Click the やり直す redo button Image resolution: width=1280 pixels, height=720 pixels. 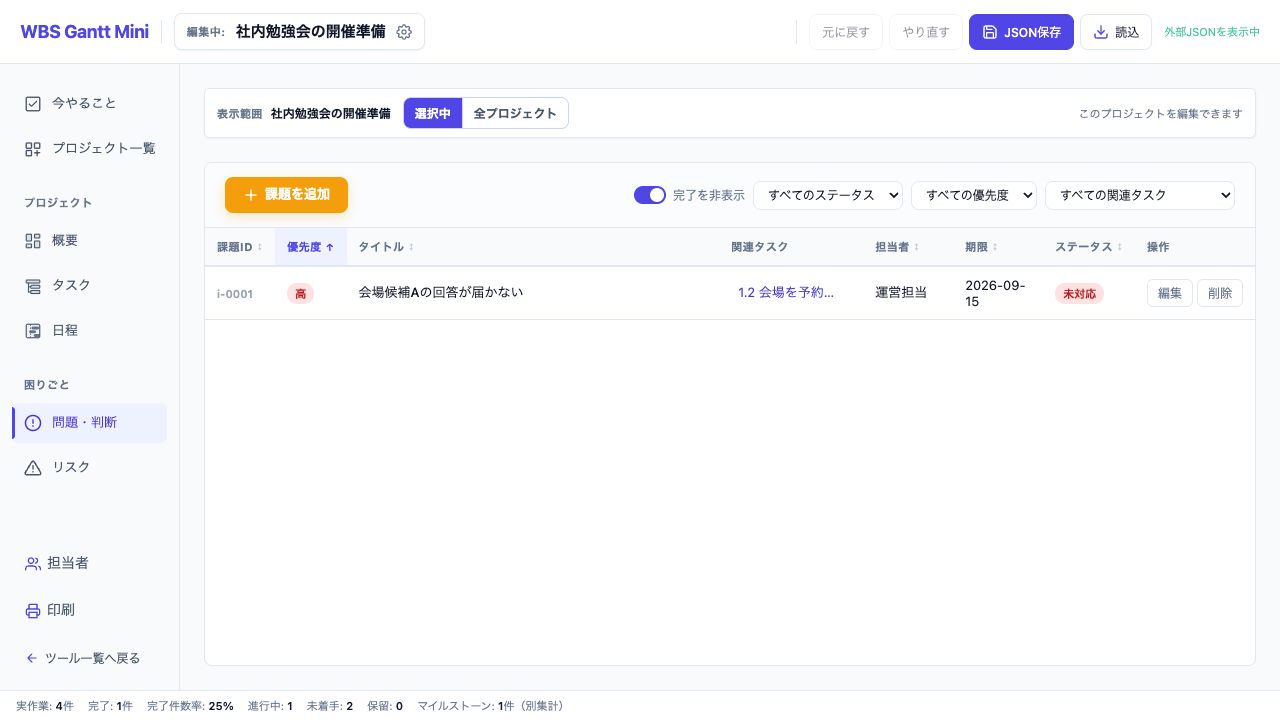click(926, 32)
